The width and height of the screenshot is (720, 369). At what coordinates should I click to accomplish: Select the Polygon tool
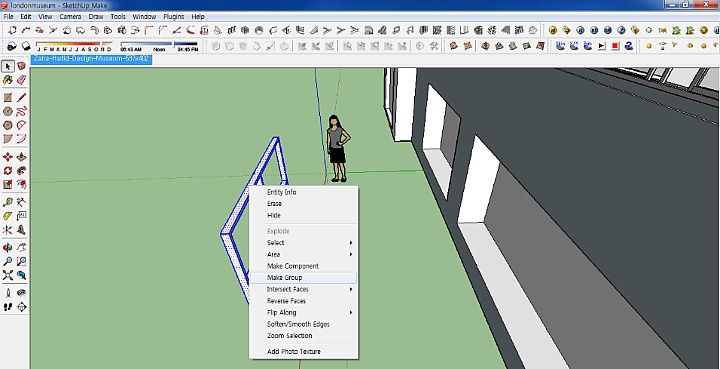pos(8,125)
